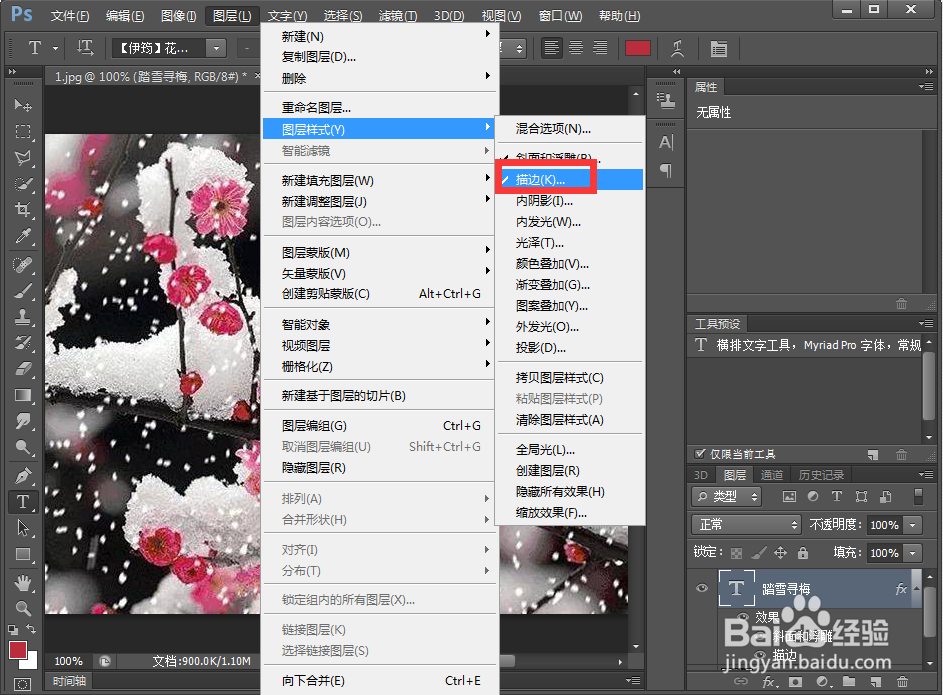
Task: Switch to the 通道 tab
Action: pos(772,475)
